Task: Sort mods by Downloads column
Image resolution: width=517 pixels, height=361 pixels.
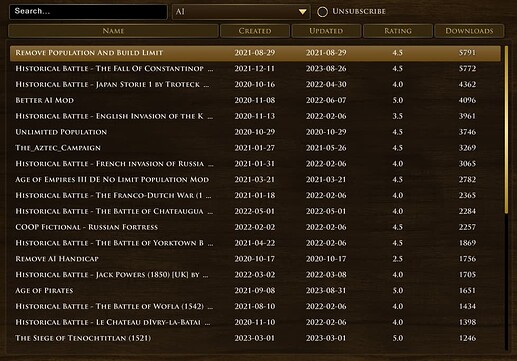Action: [469, 31]
